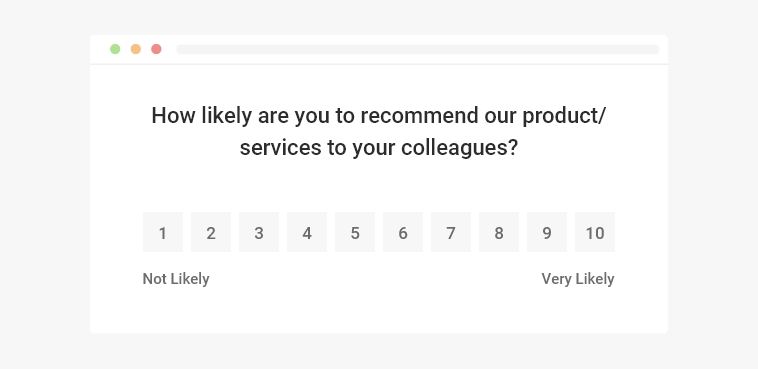The width and height of the screenshot is (758, 369).
Task: Click the red window dot
Action: tap(156, 49)
